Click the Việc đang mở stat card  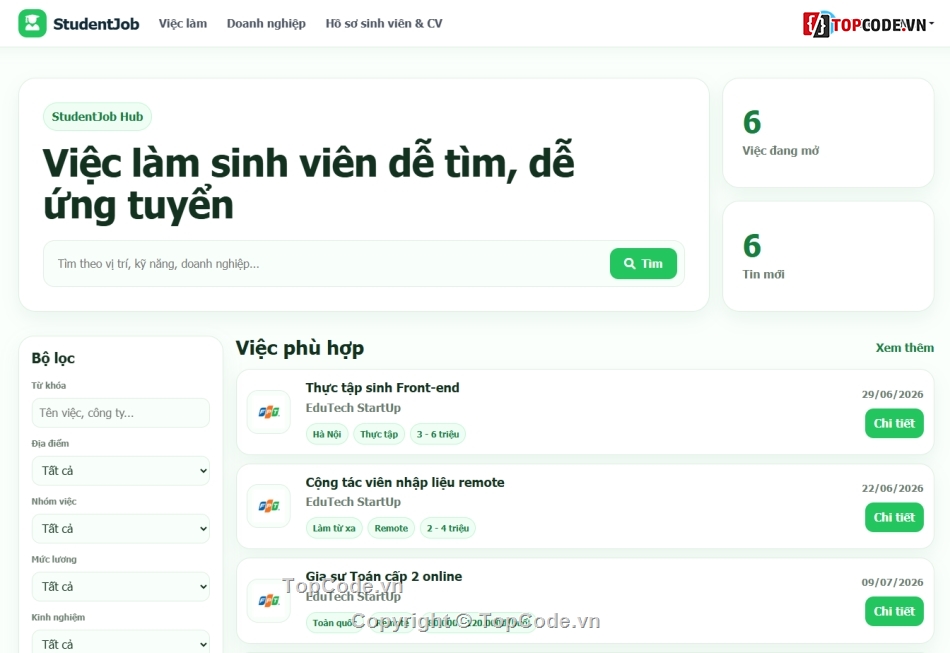tap(828, 133)
